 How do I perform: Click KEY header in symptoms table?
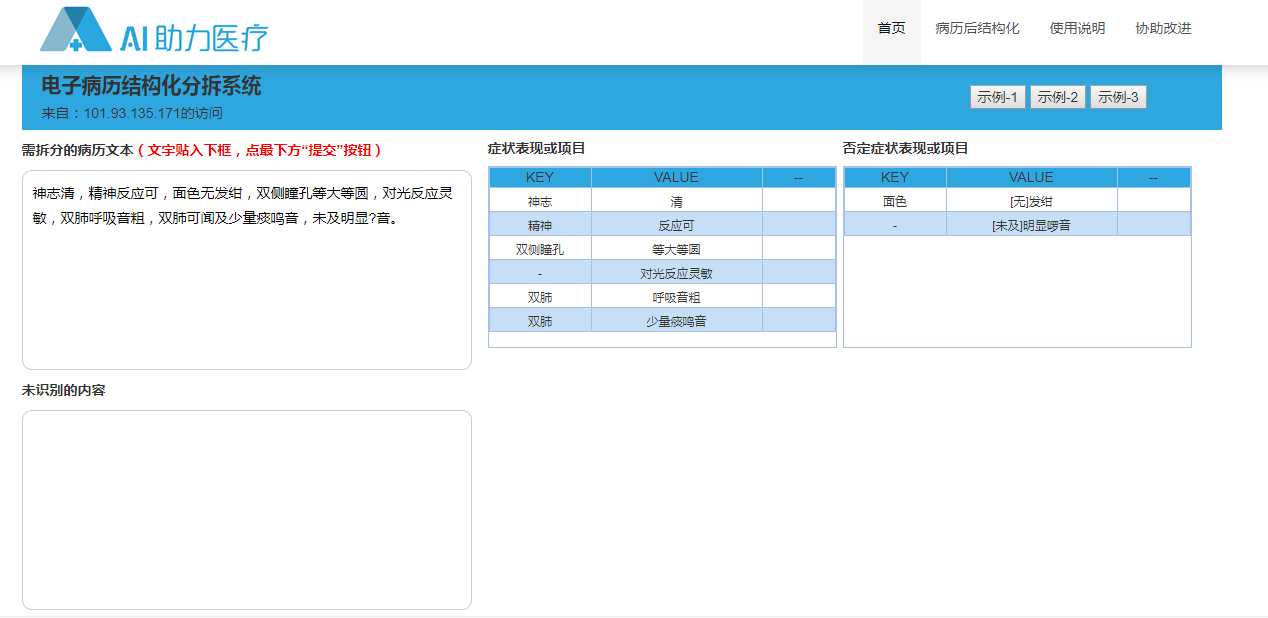tap(540, 177)
